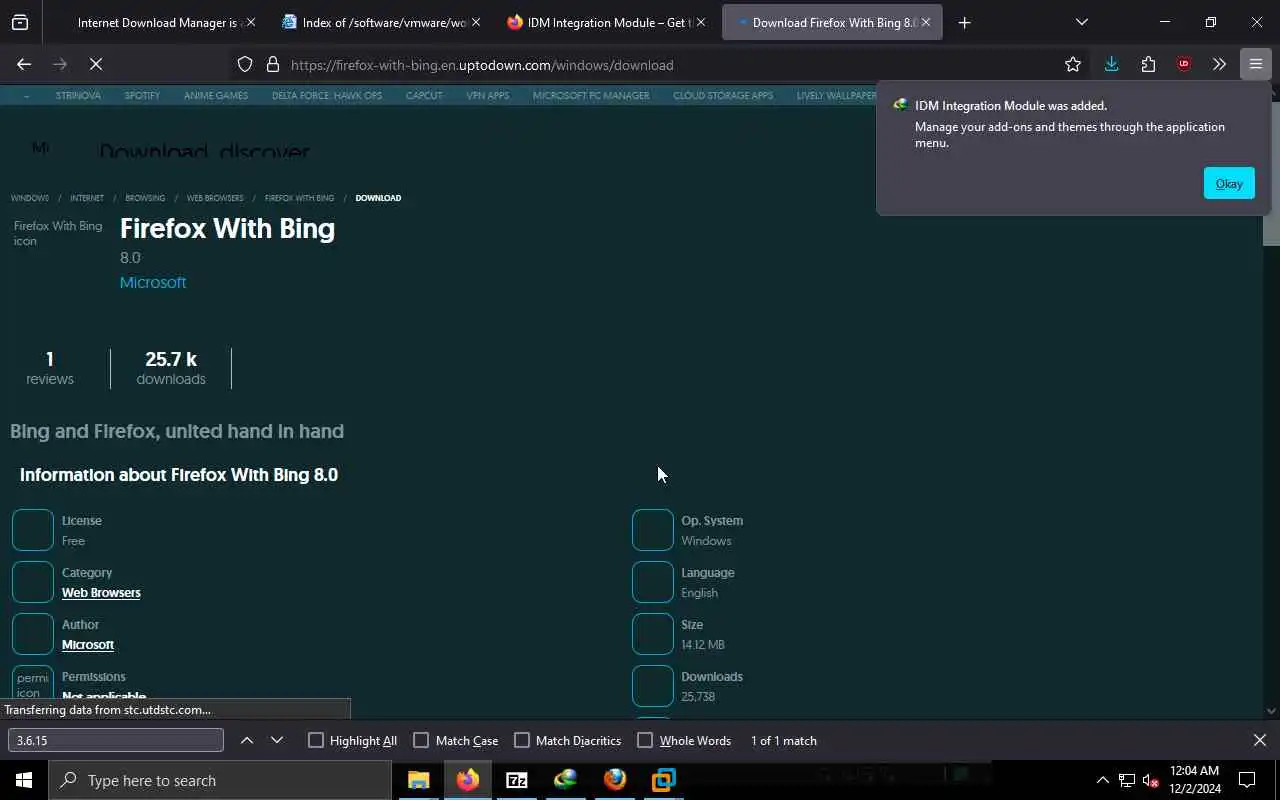Image resolution: width=1280 pixels, height=800 pixels.
Task: Select Download Firefox With Bing tab
Action: click(x=830, y=22)
